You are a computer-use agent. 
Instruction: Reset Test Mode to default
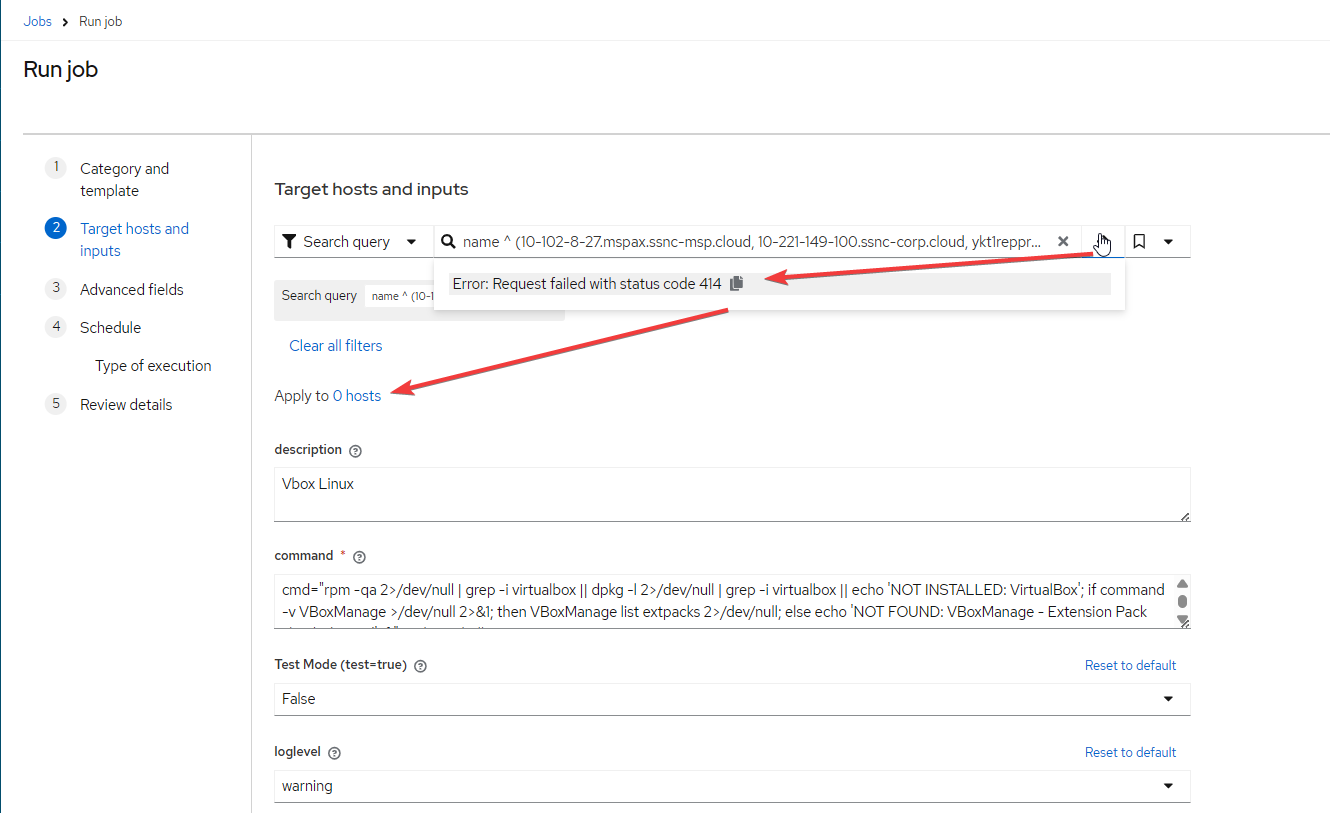1130,665
